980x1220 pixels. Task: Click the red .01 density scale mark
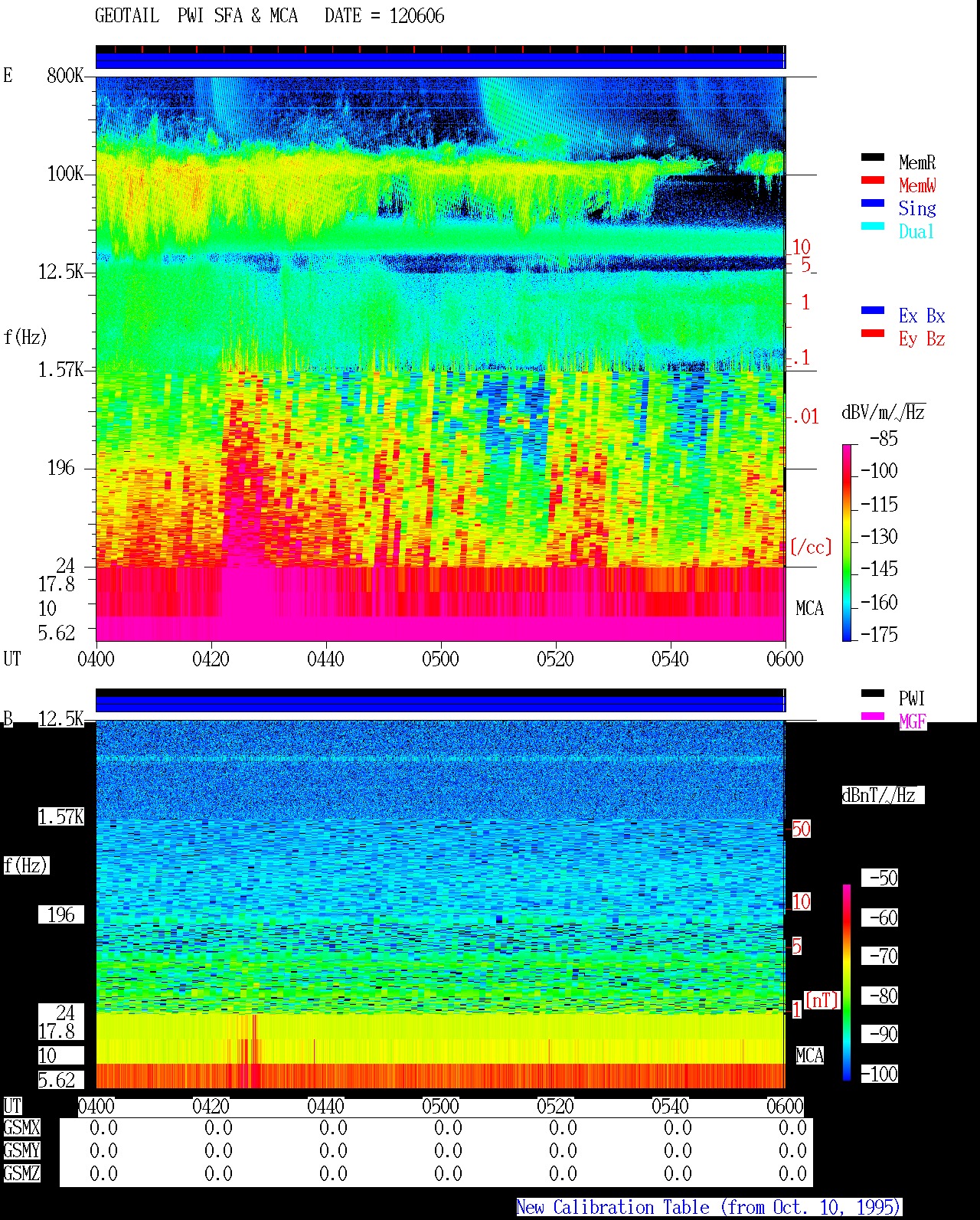click(804, 417)
